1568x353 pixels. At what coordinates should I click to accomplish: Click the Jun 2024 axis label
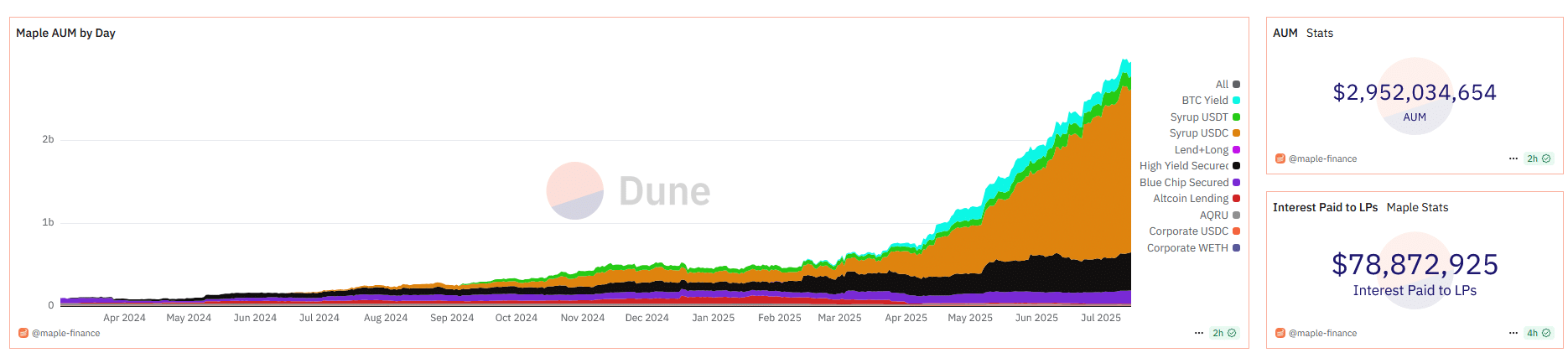click(x=255, y=318)
